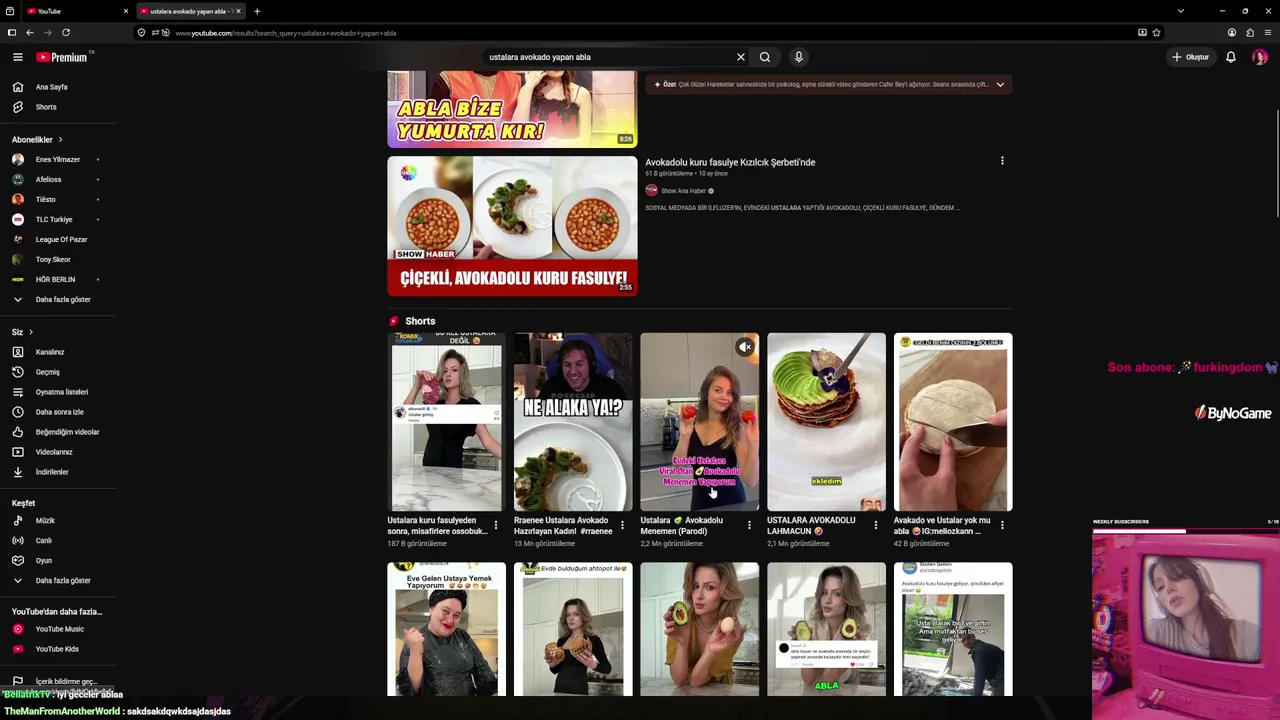Open TLC Türkiye subscription channel
This screenshot has height=720, width=1280.
click(54, 220)
